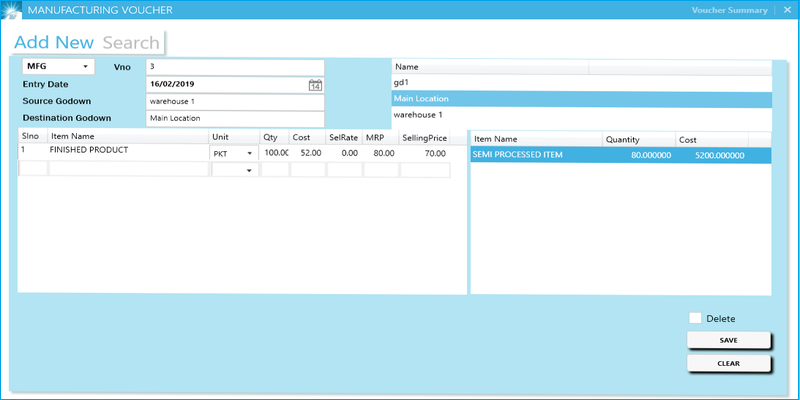800x400 pixels.
Task: Click the Cost header in right grid
Action: pos(712,139)
